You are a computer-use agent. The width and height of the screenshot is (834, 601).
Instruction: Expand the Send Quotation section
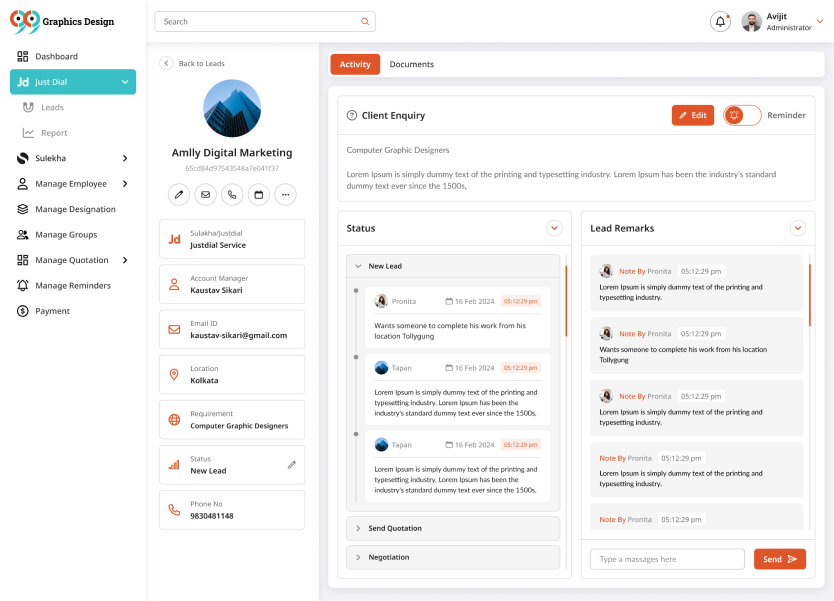358,528
